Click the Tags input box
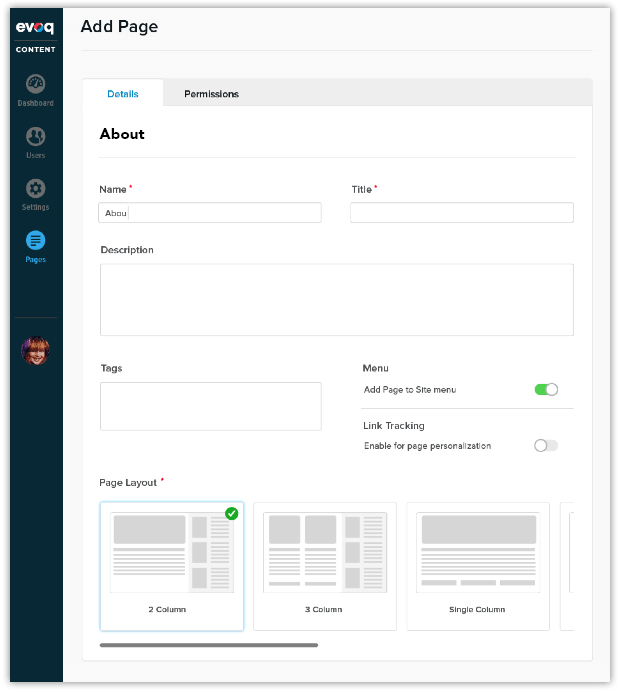The image size is (620, 692). pos(210,406)
